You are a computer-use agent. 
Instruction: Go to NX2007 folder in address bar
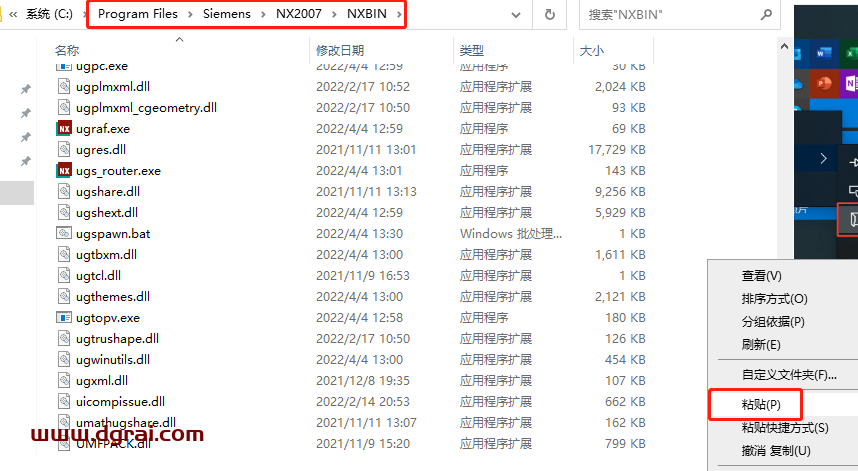299,14
